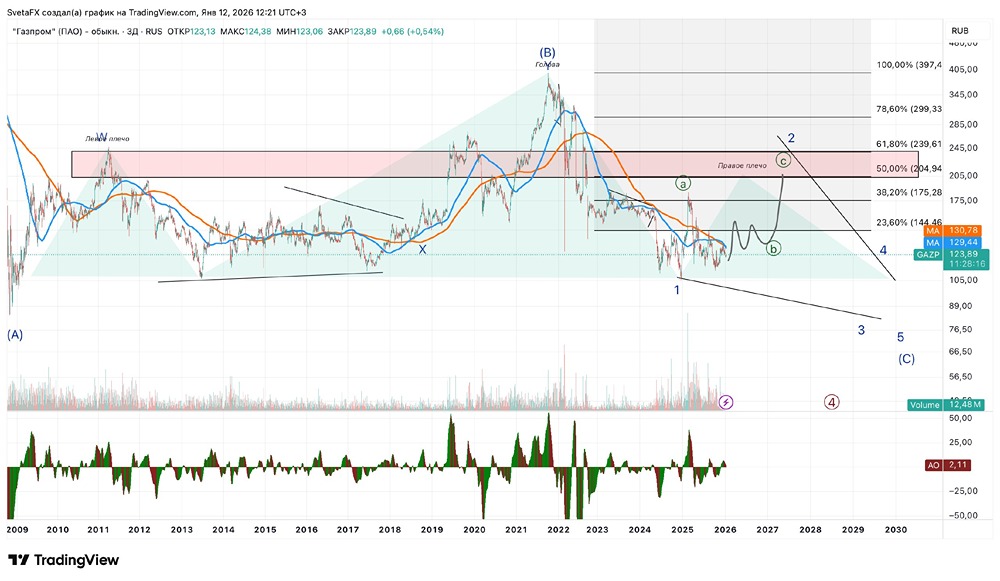
Task: Click the GAZP 123,89 price tag
Action: [x=952, y=254]
